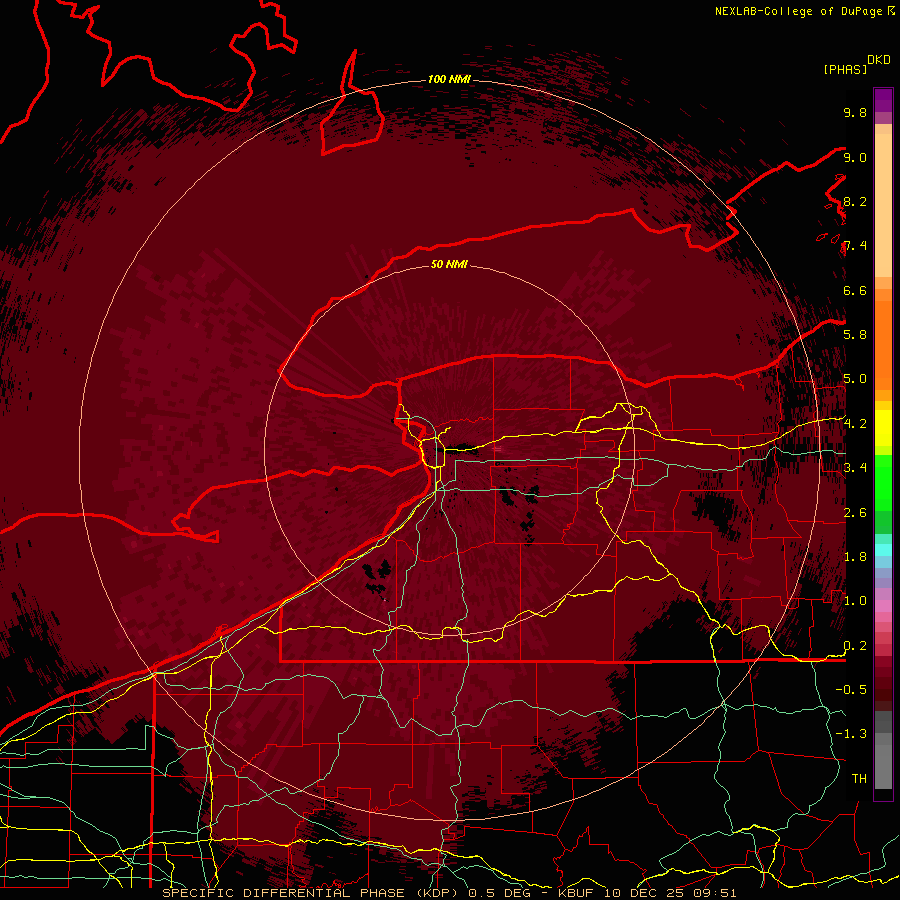Pick the yellow segment of the color bar
This screenshot has height=900, width=900.
pos(883,428)
